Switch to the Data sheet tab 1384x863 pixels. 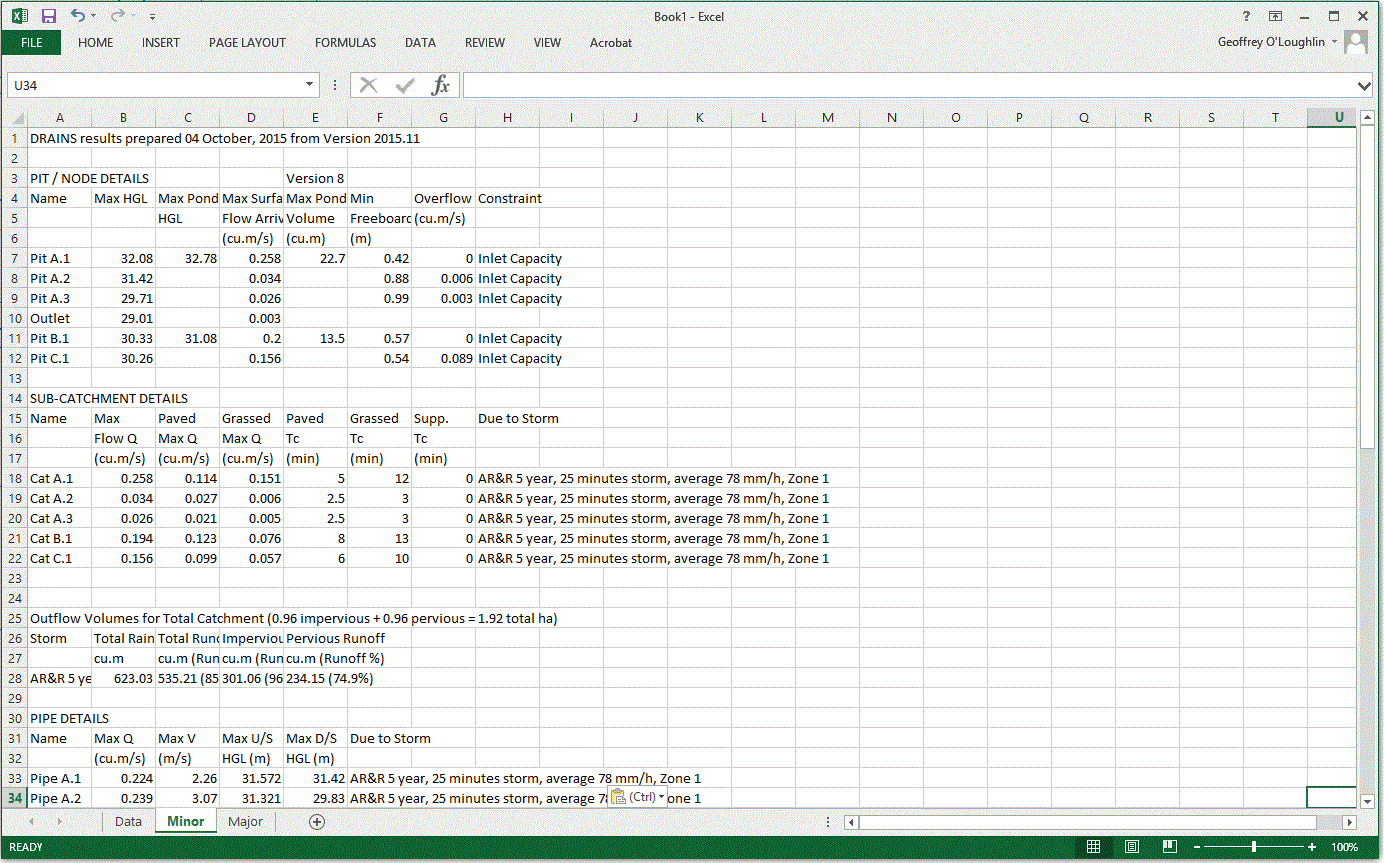tap(128, 821)
